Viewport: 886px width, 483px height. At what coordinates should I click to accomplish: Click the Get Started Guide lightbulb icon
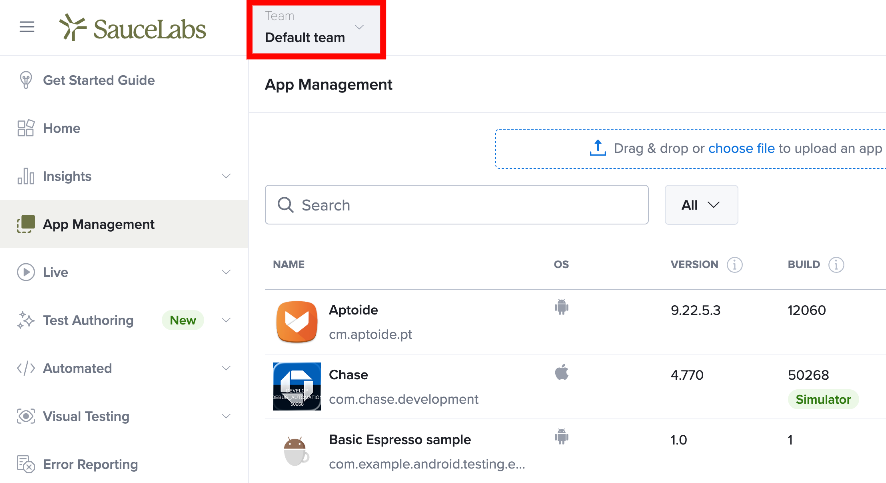pyautogui.click(x=25, y=80)
